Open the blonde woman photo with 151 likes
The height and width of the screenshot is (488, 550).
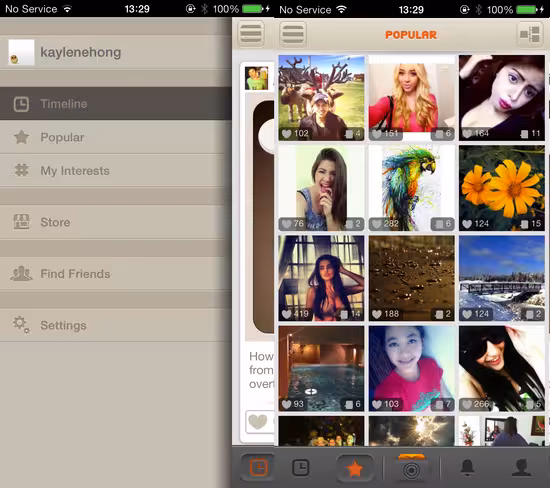pos(411,98)
